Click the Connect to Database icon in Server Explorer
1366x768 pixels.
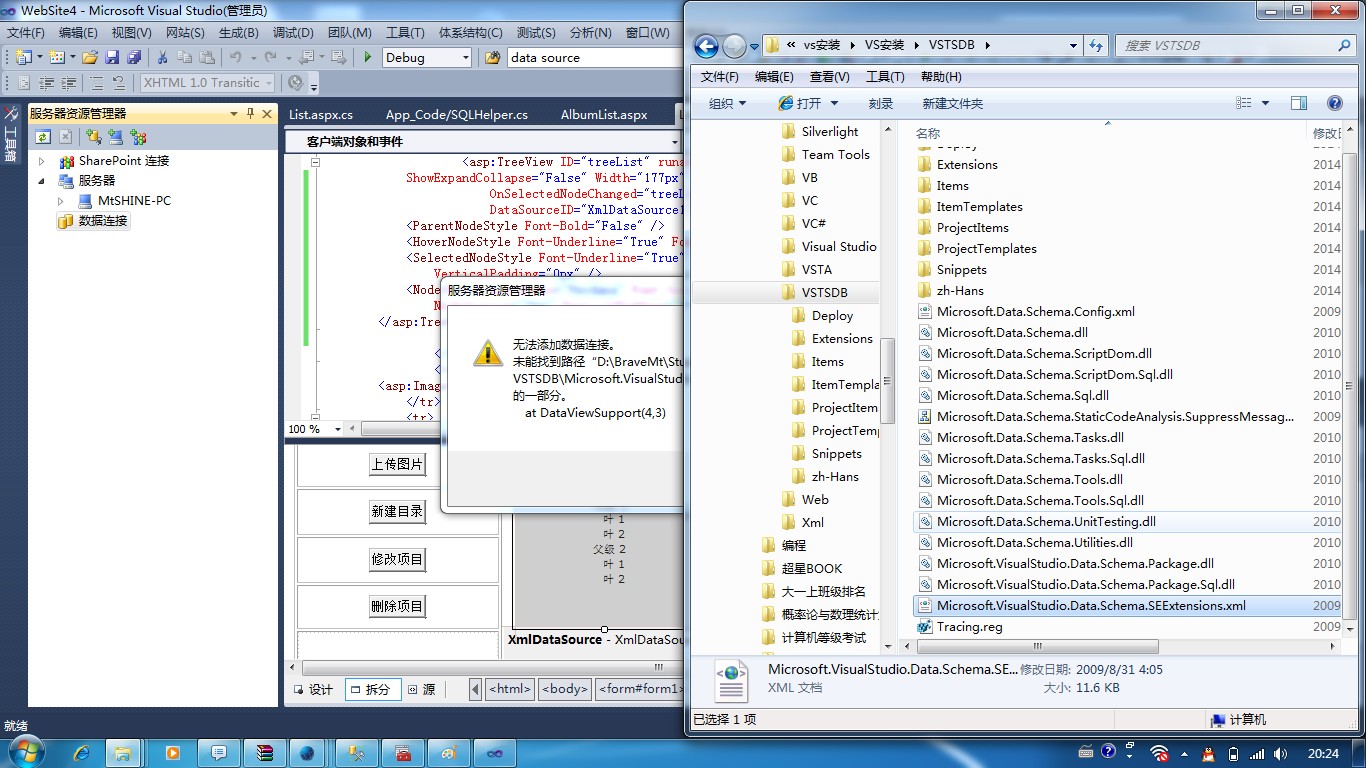pyautogui.click(x=93, y=137)
